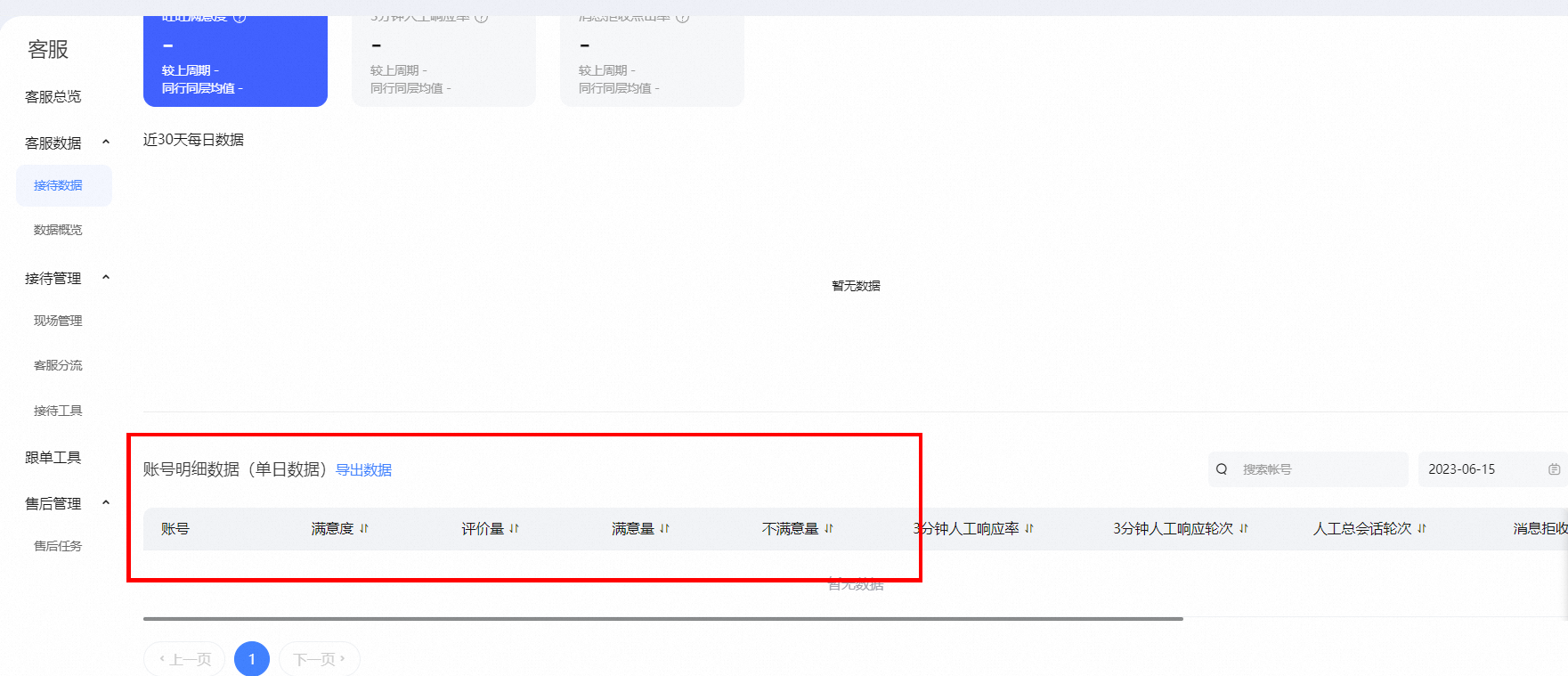Sort the table by 满意量 column

(x=664, y=529)
